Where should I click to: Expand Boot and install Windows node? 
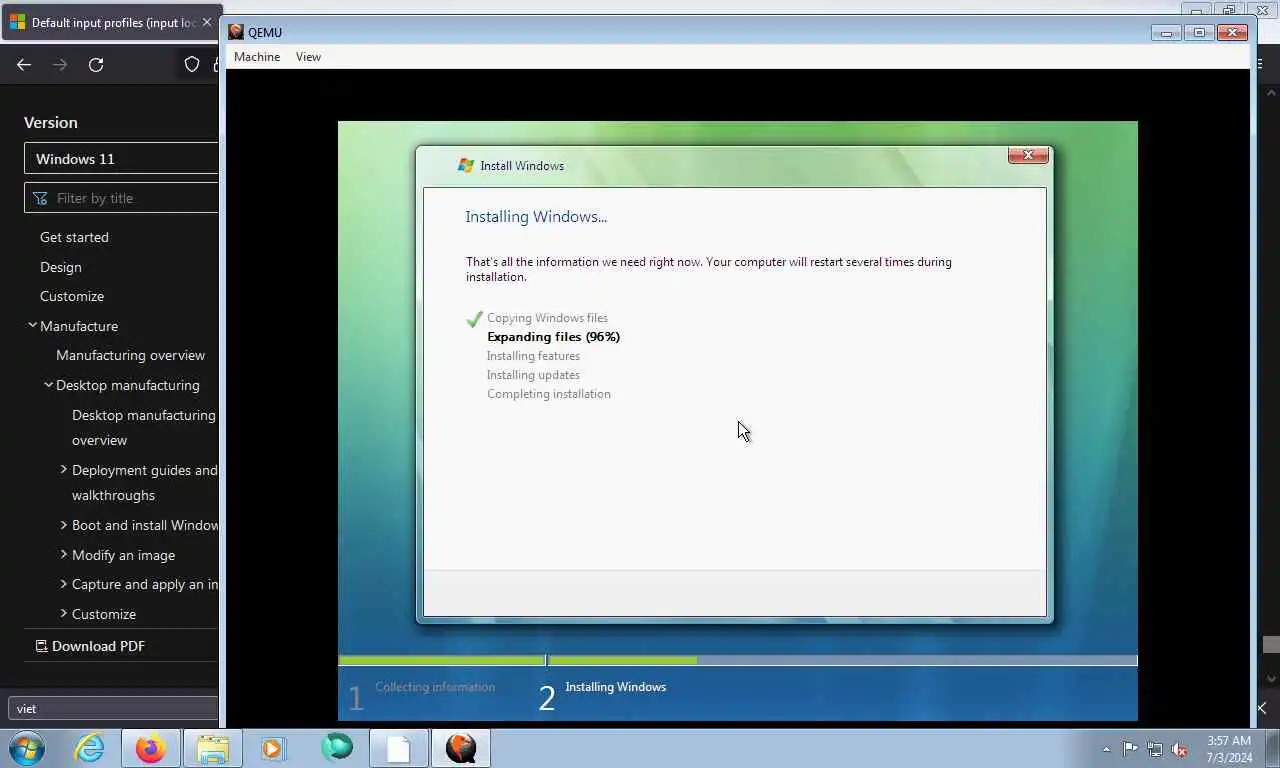click(64, 524)
